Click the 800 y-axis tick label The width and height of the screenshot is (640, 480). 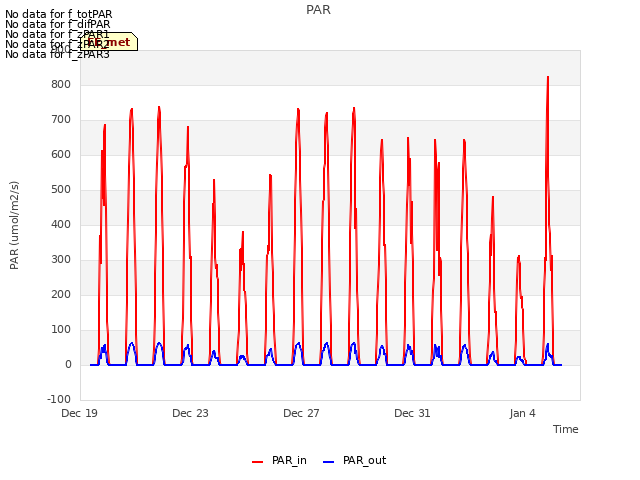[x=61, y=84]
